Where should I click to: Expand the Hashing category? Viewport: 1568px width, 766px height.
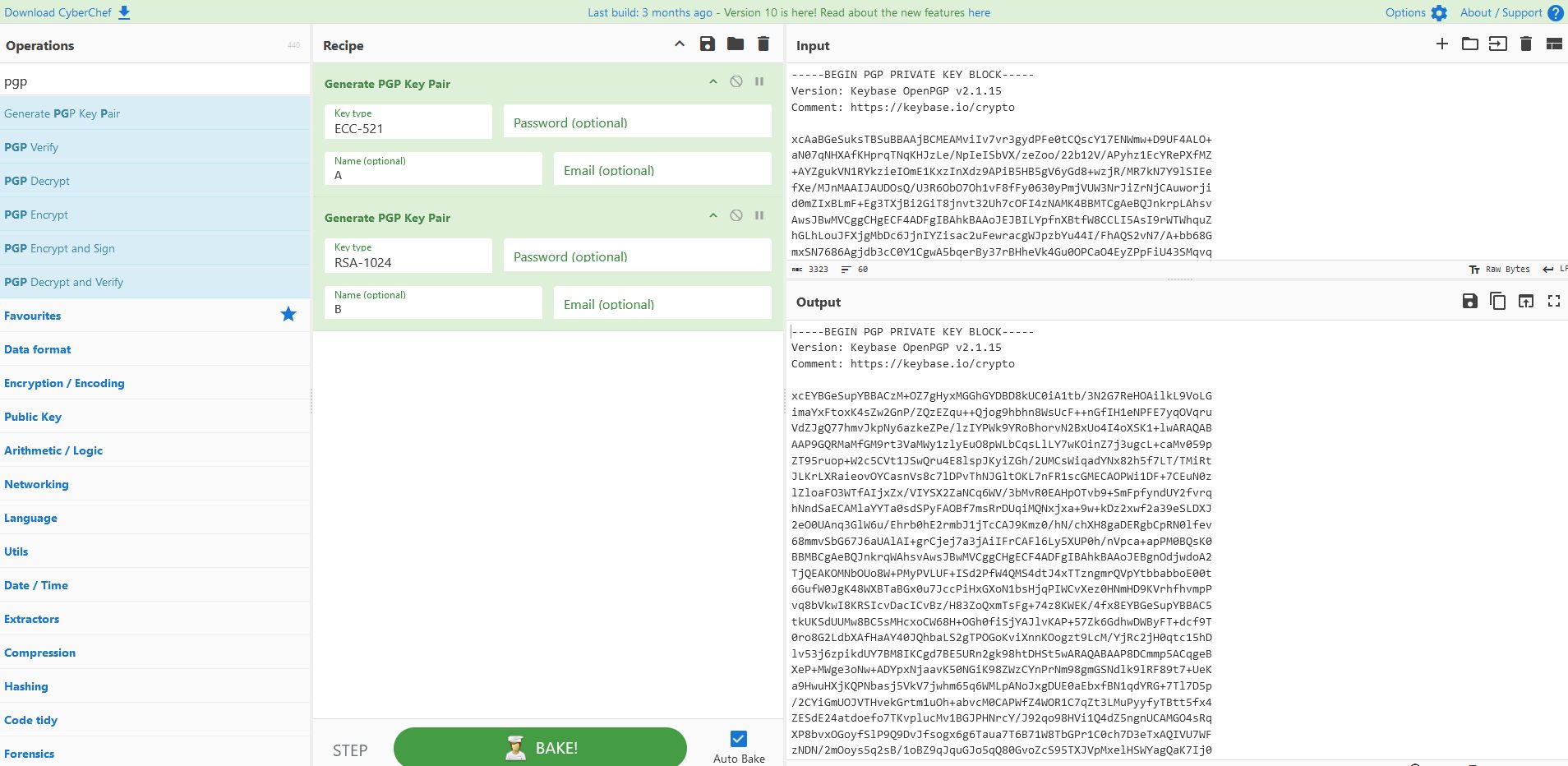point(155,686)
